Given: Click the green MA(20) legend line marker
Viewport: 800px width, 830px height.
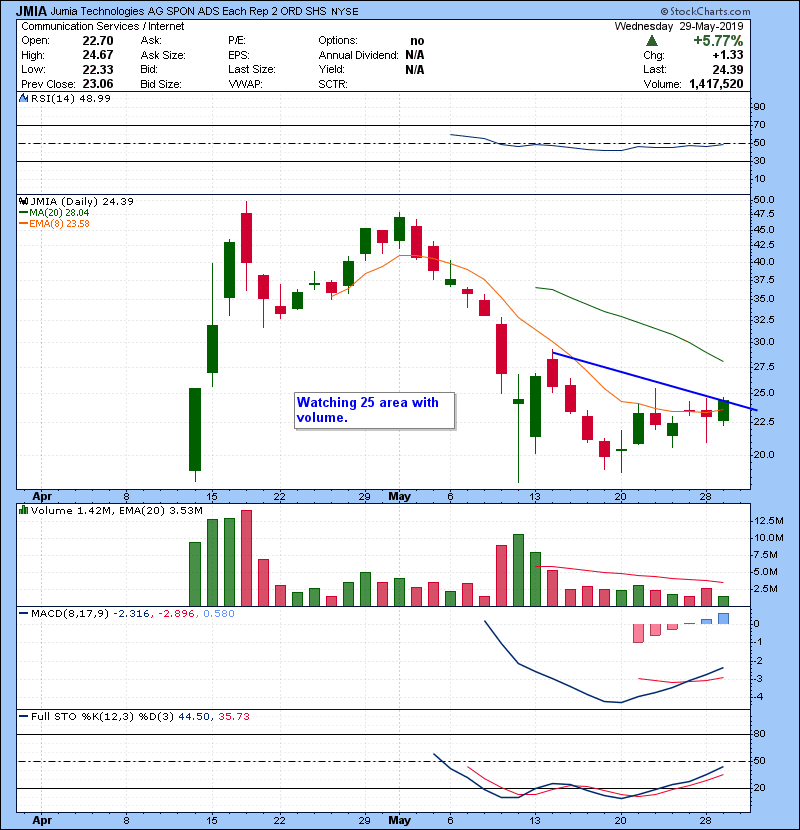Looking at the screenshot, I should [23, 212].
